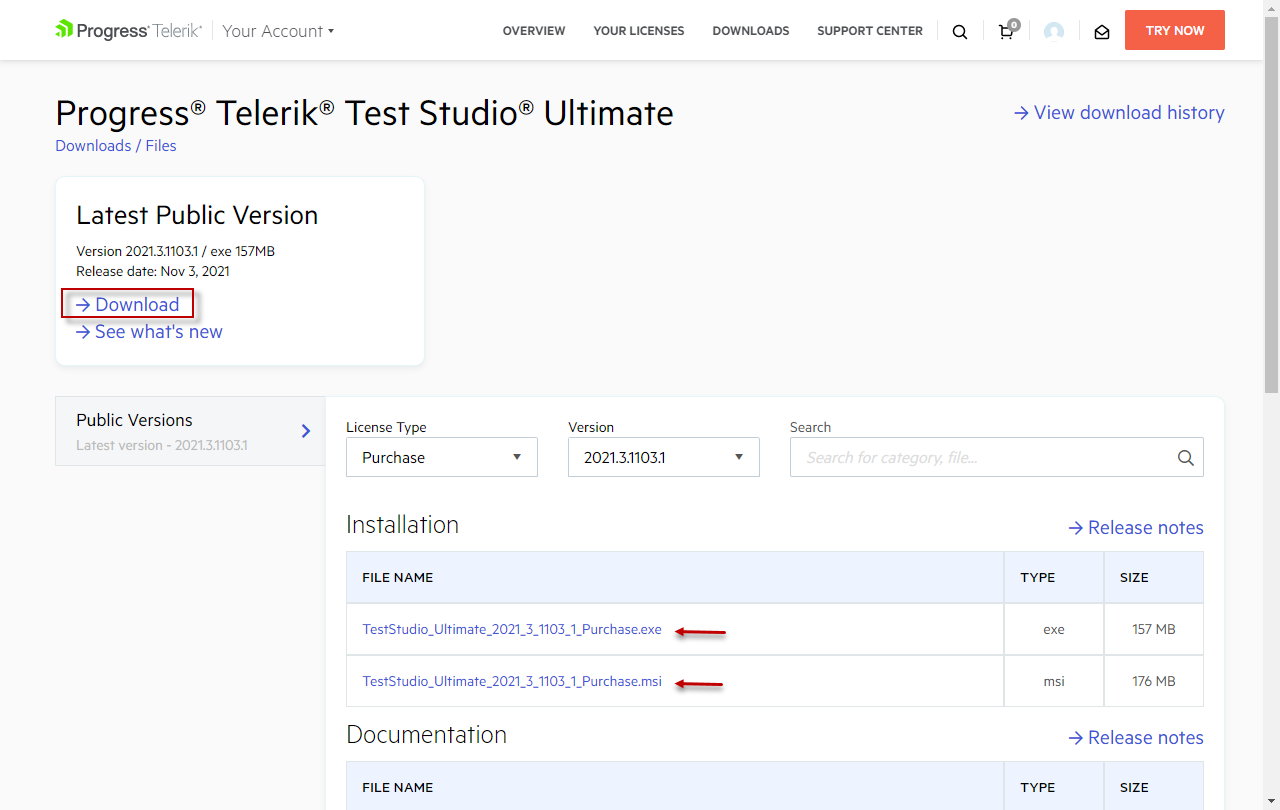Open View download history link
Viewport: 1280px width, 810px height.
[x=1119, y=113]
